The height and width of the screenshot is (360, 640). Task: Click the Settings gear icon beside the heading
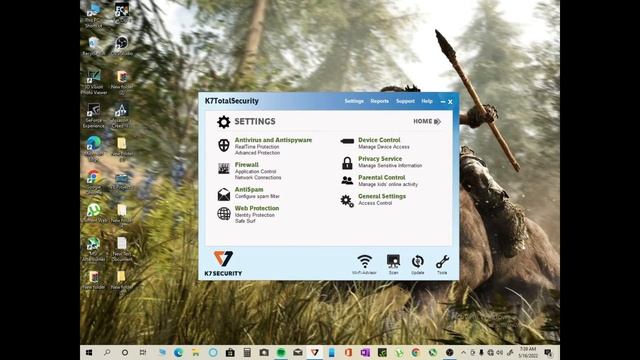click(223, 122)
